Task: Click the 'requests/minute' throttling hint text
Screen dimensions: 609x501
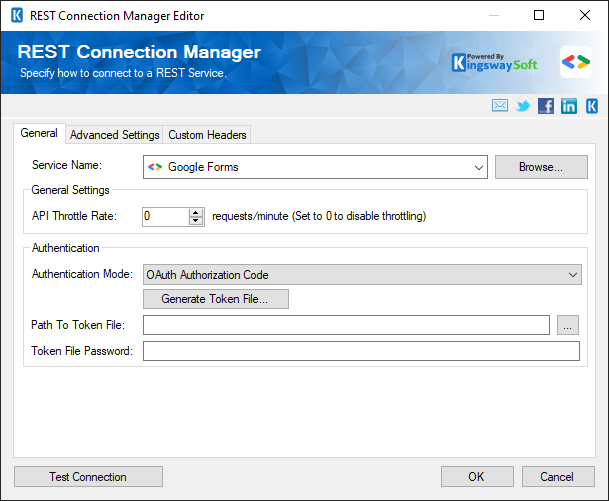Action: coord(319,216)
